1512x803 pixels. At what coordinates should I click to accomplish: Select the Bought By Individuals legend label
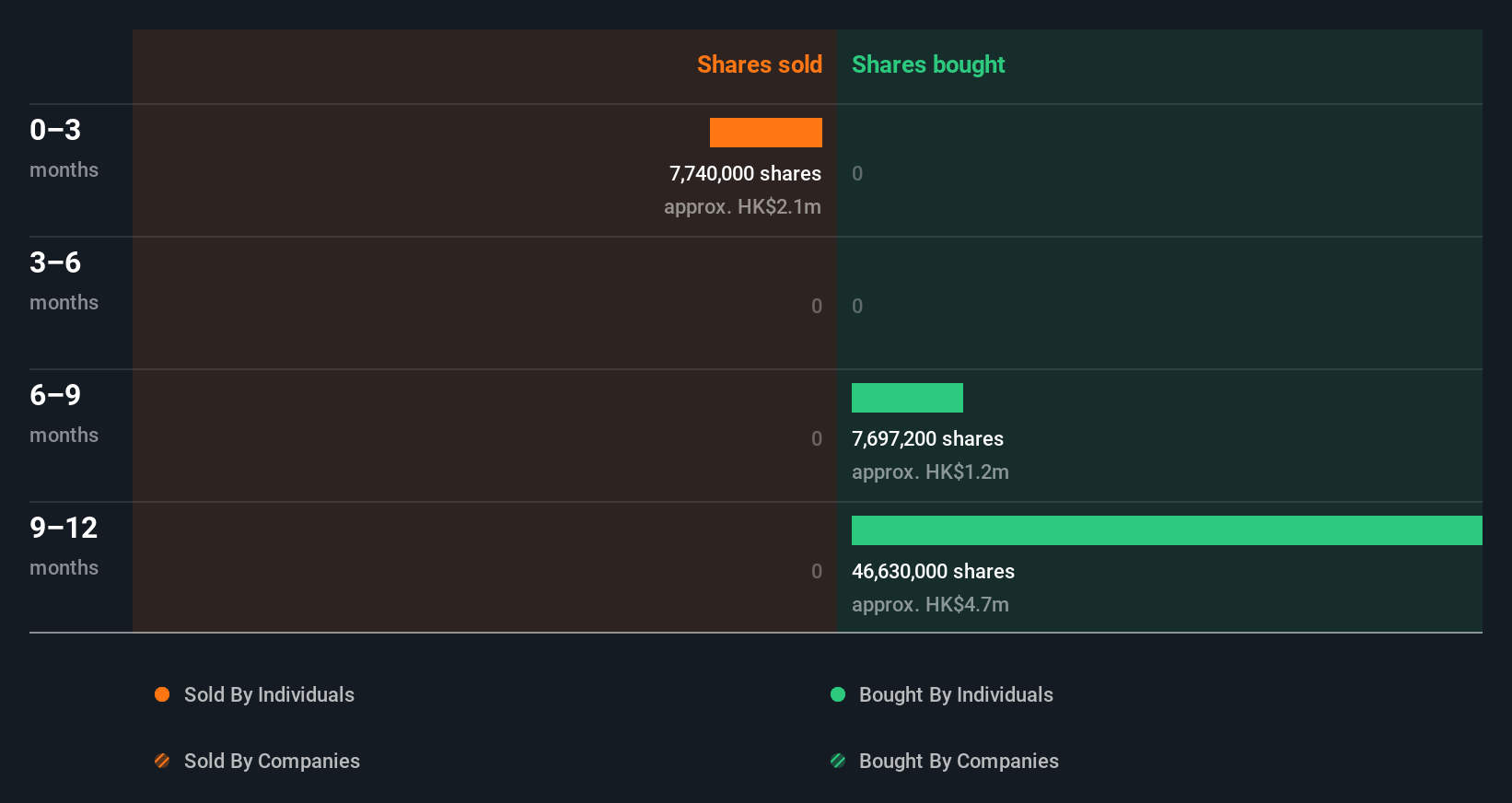[x=956, y=695]
